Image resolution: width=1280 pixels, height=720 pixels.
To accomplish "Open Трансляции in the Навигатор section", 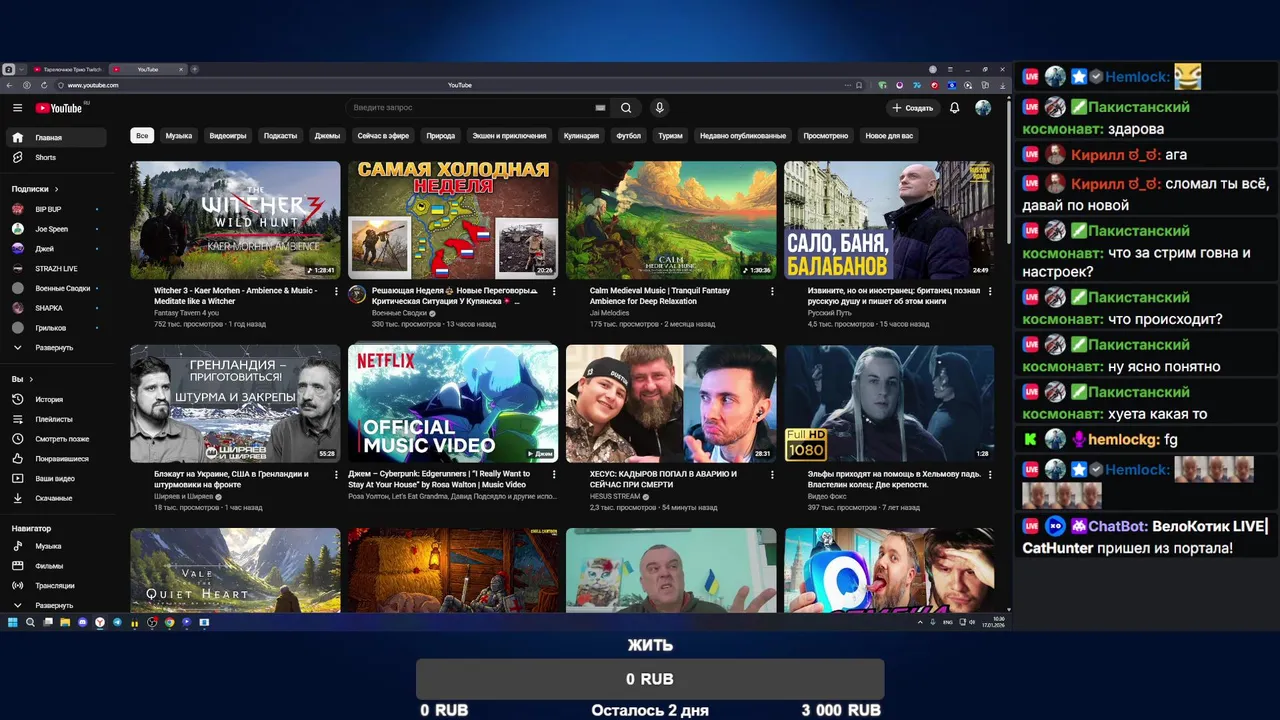I will tap(57, 586).
